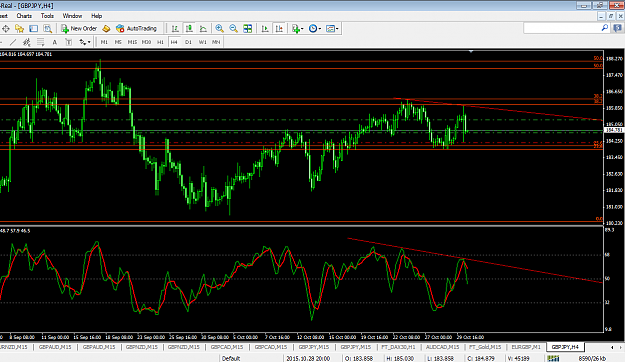Zoom in on the chart
Image resolution: width=625 pixels, height=362 pixels.
tap(219, 28)
